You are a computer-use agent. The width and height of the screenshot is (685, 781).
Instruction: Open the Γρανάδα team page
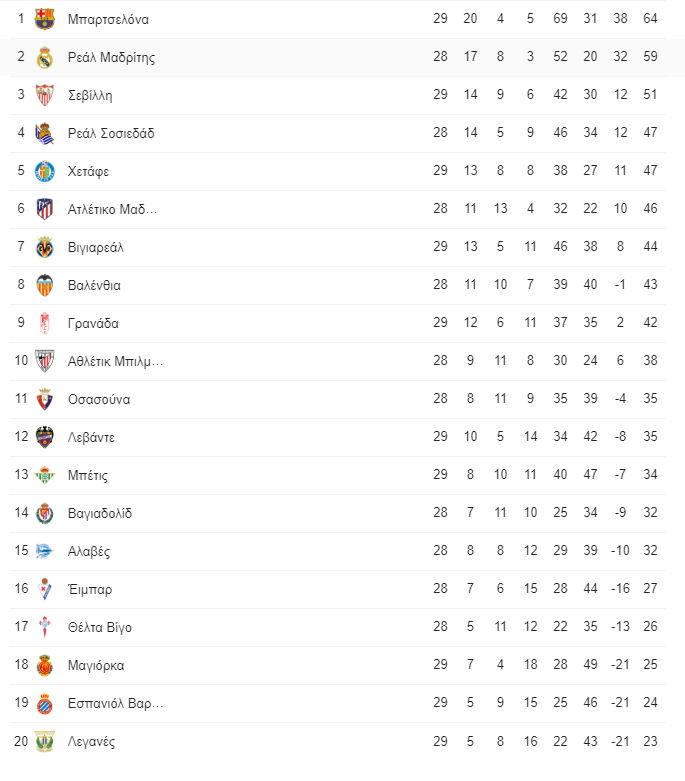[93, 323]
